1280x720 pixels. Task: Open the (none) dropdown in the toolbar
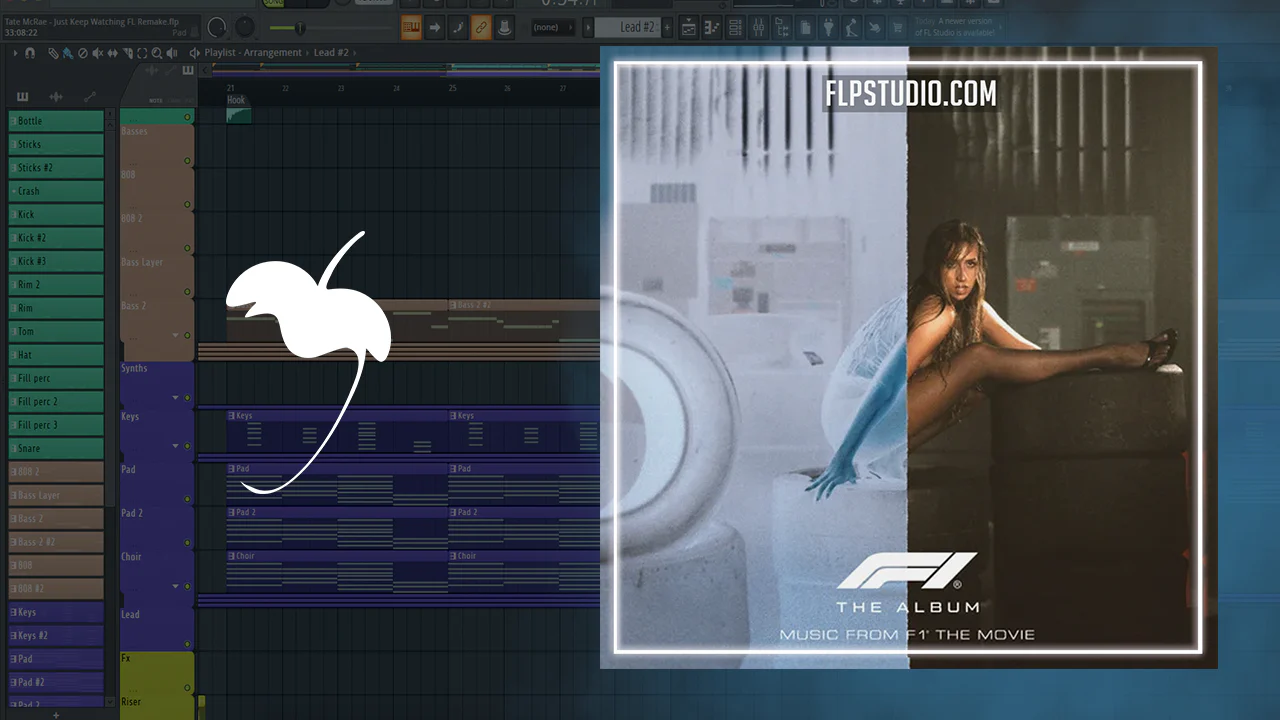(x=552, y=27)
